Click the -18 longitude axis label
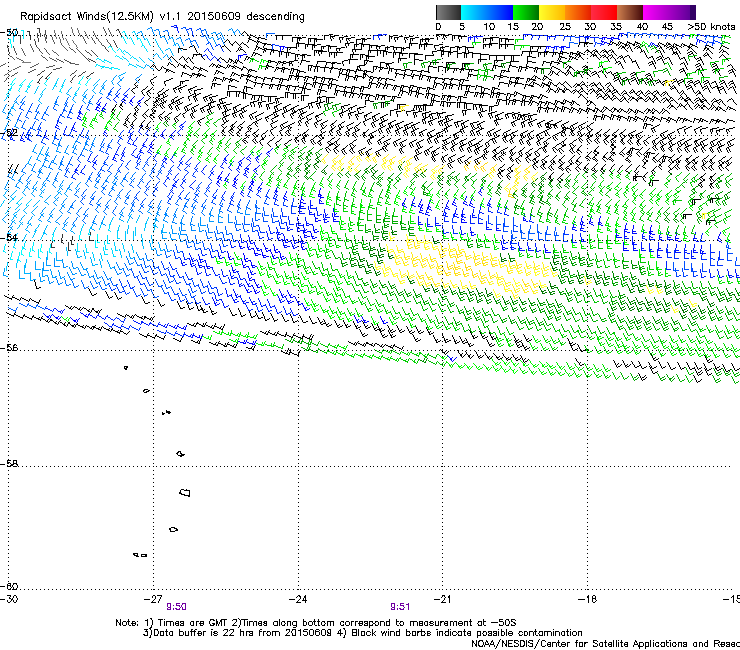The image size is (740, 650). click(587, 599)
